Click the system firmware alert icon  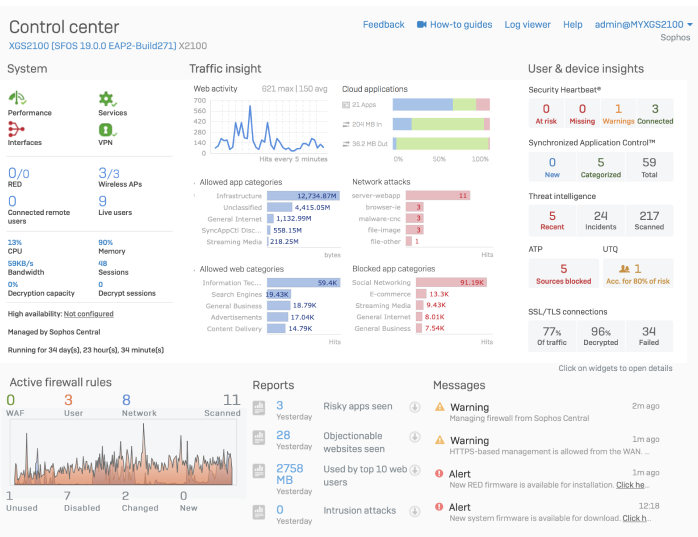click(439, 506)
